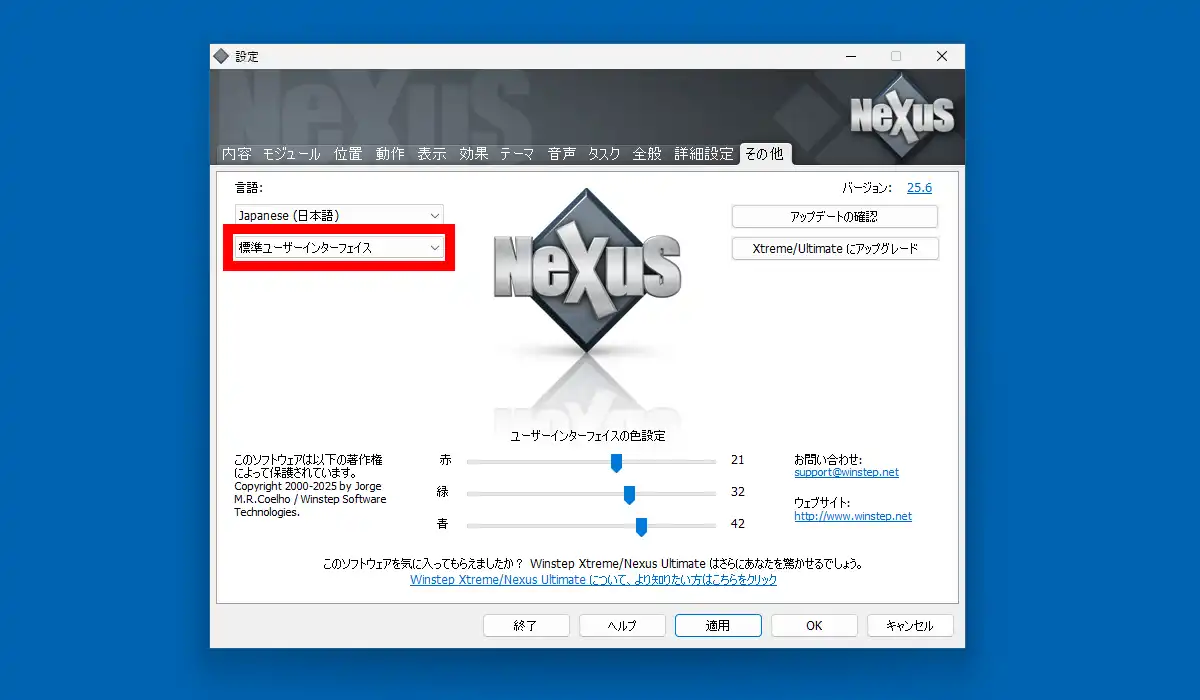Click the Winstep Xtreme/Nexus Ultimate info link
The image size is (1200, 700).
593,579
